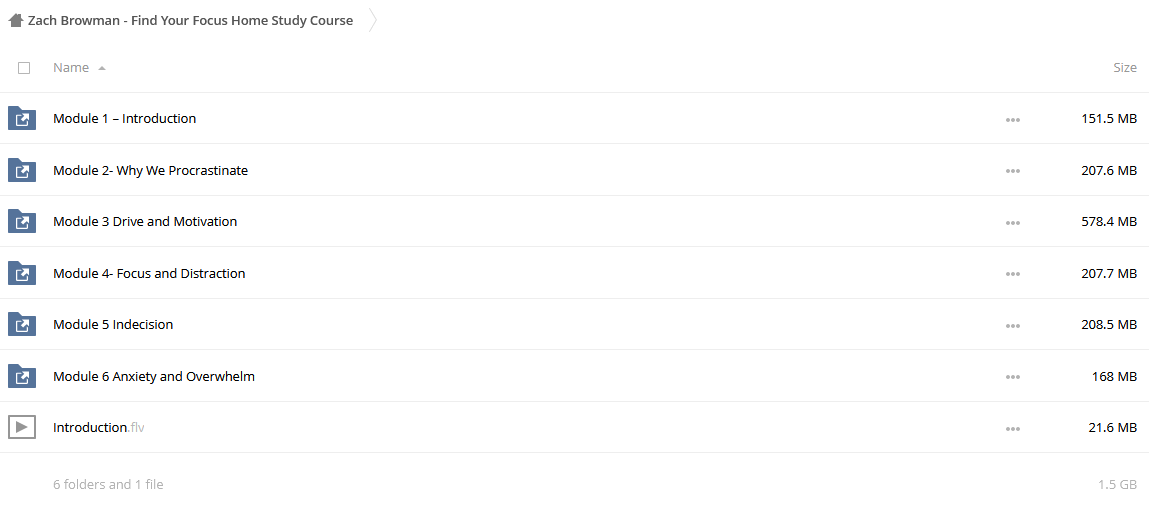Viewport: 1149px width, 510px height.
Task: Click Module 3 Drive and Motivation folder icon
Action: point(22,221)
